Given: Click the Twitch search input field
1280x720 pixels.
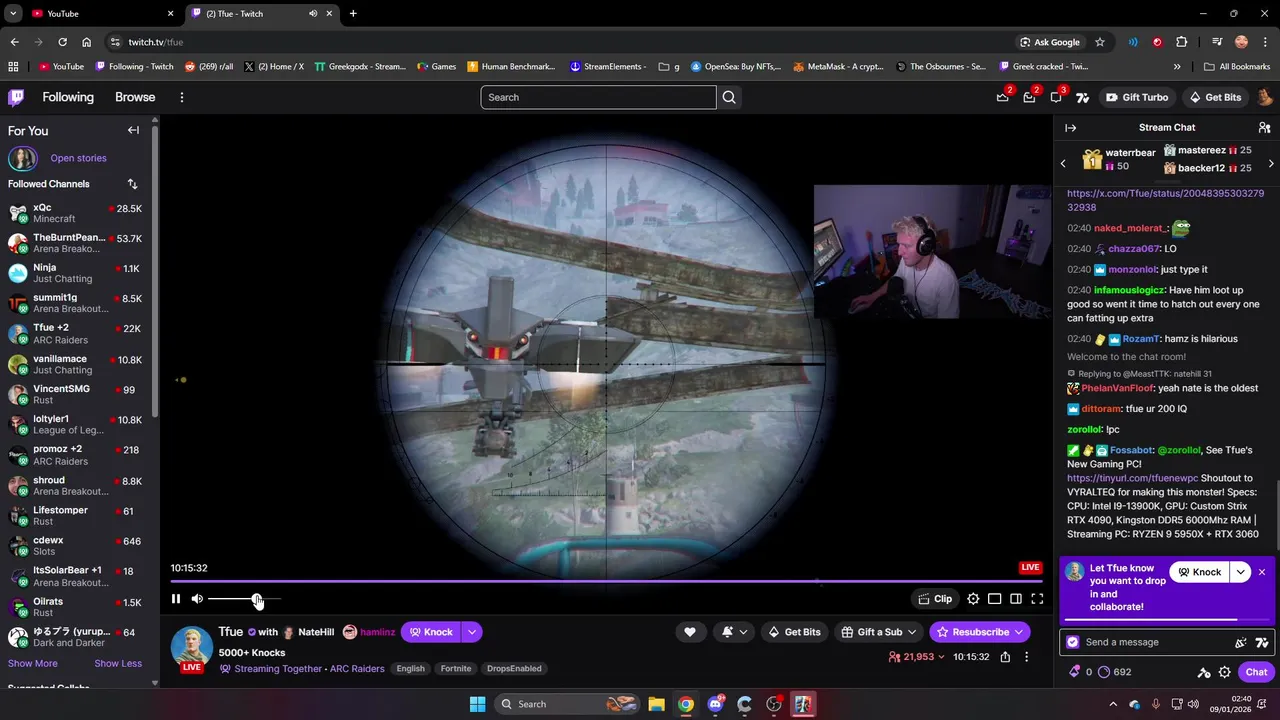Looking at the screenshot, I should pyautogui.click(x=598, y=97).
